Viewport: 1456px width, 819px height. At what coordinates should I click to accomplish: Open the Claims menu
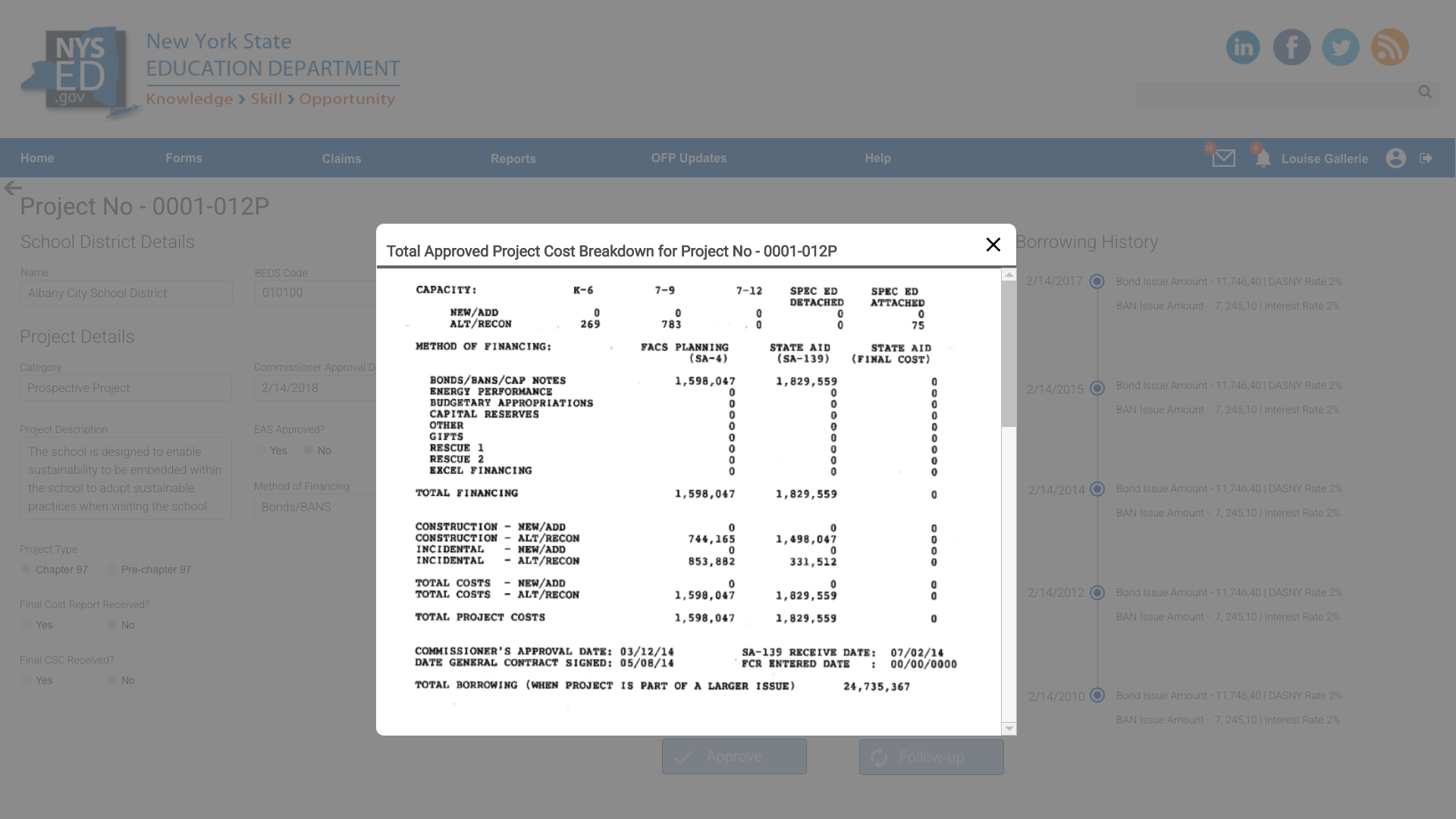click(341, 158)
